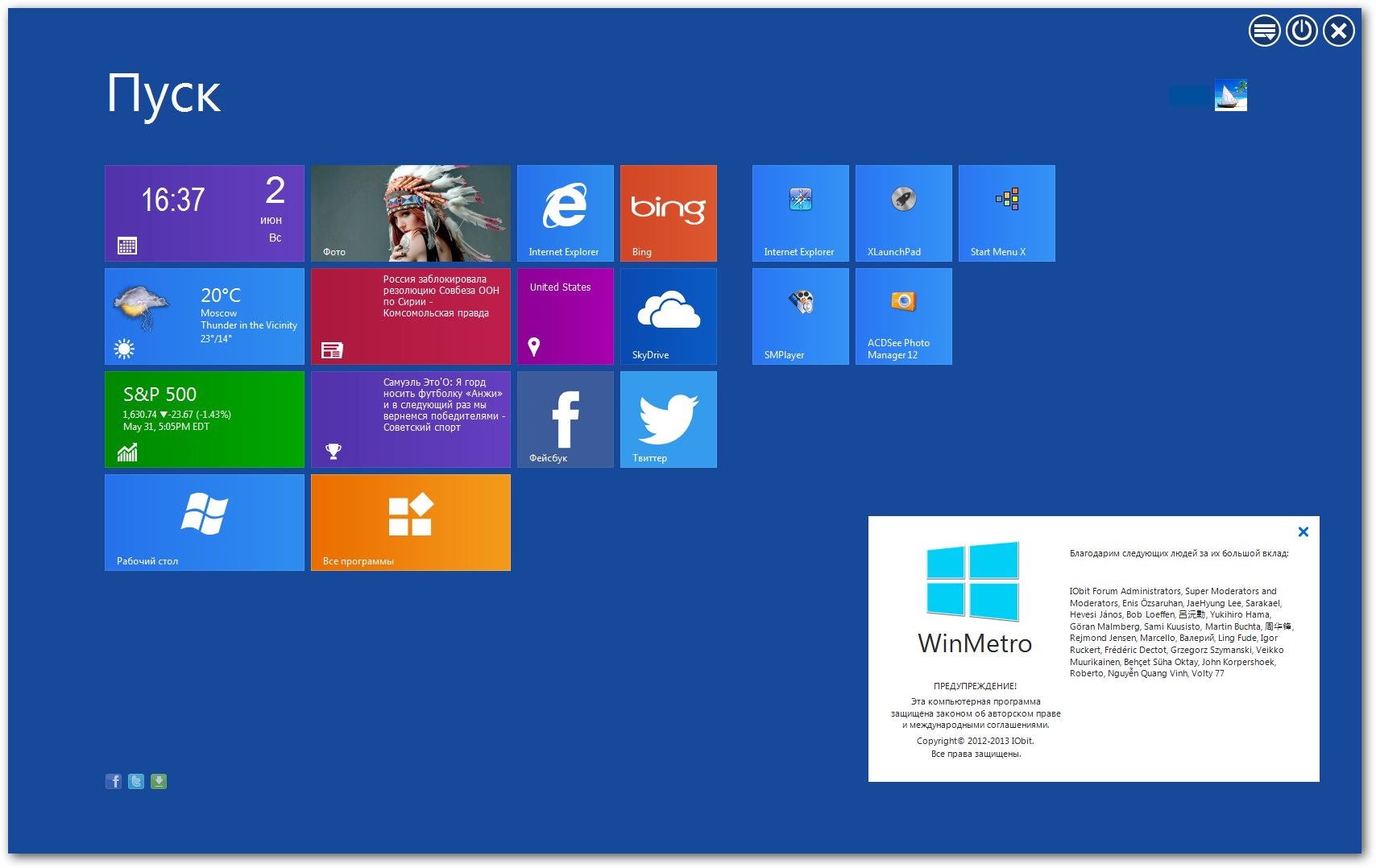Open the Фото tile
Screen dimensions: 1376x868
click(x=411, y=213)
